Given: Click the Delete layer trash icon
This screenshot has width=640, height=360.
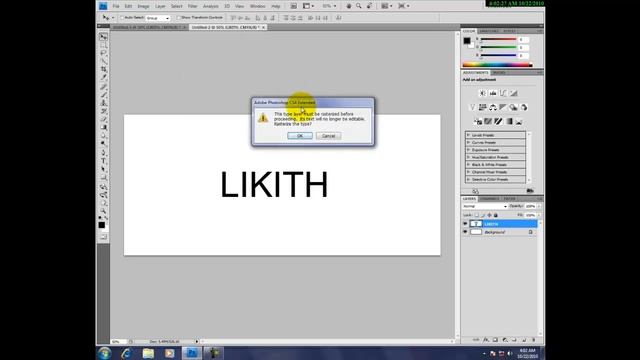Looking at the screenshot, I should coord(533,340).
